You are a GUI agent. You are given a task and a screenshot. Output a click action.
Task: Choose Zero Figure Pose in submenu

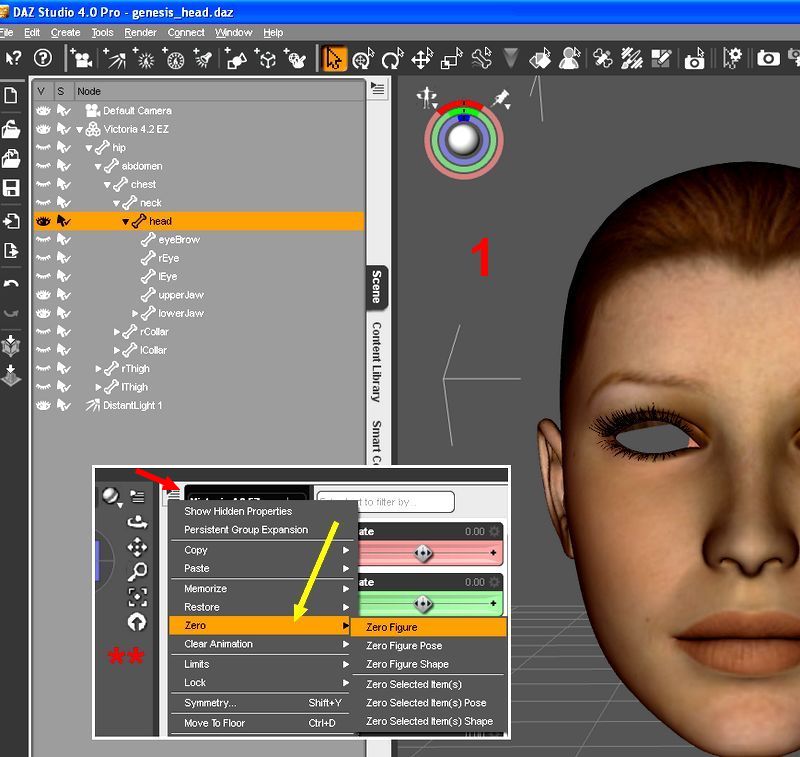404,646
